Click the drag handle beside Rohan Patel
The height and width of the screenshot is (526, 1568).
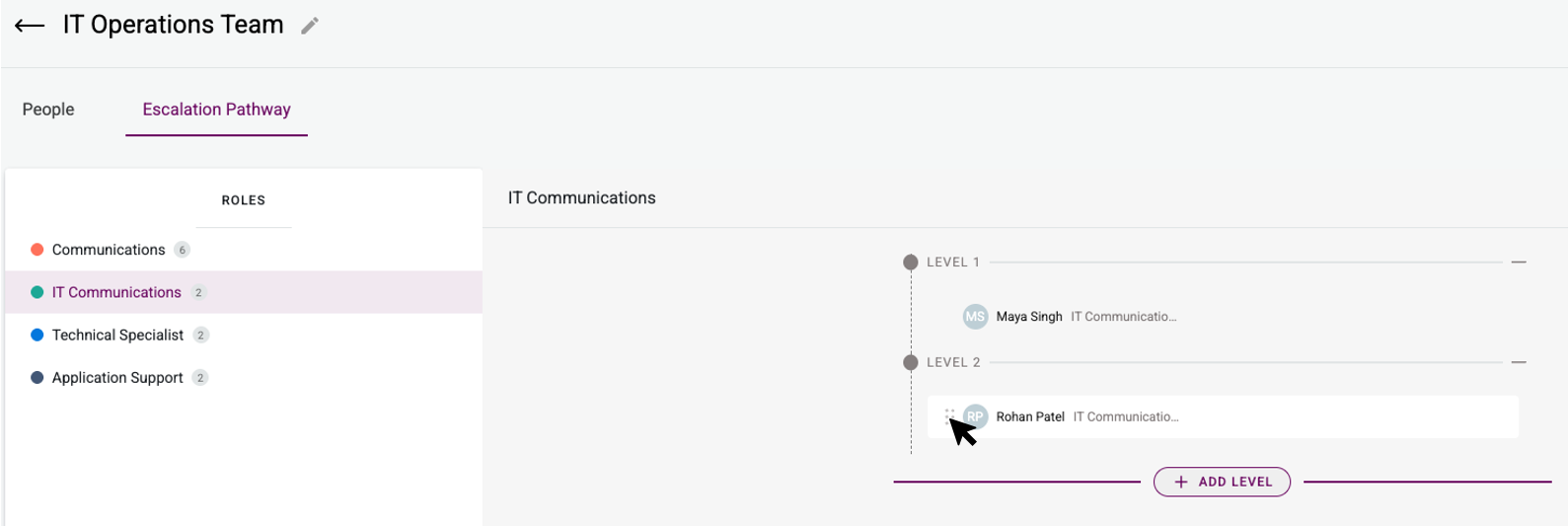(x=949, y=416)
